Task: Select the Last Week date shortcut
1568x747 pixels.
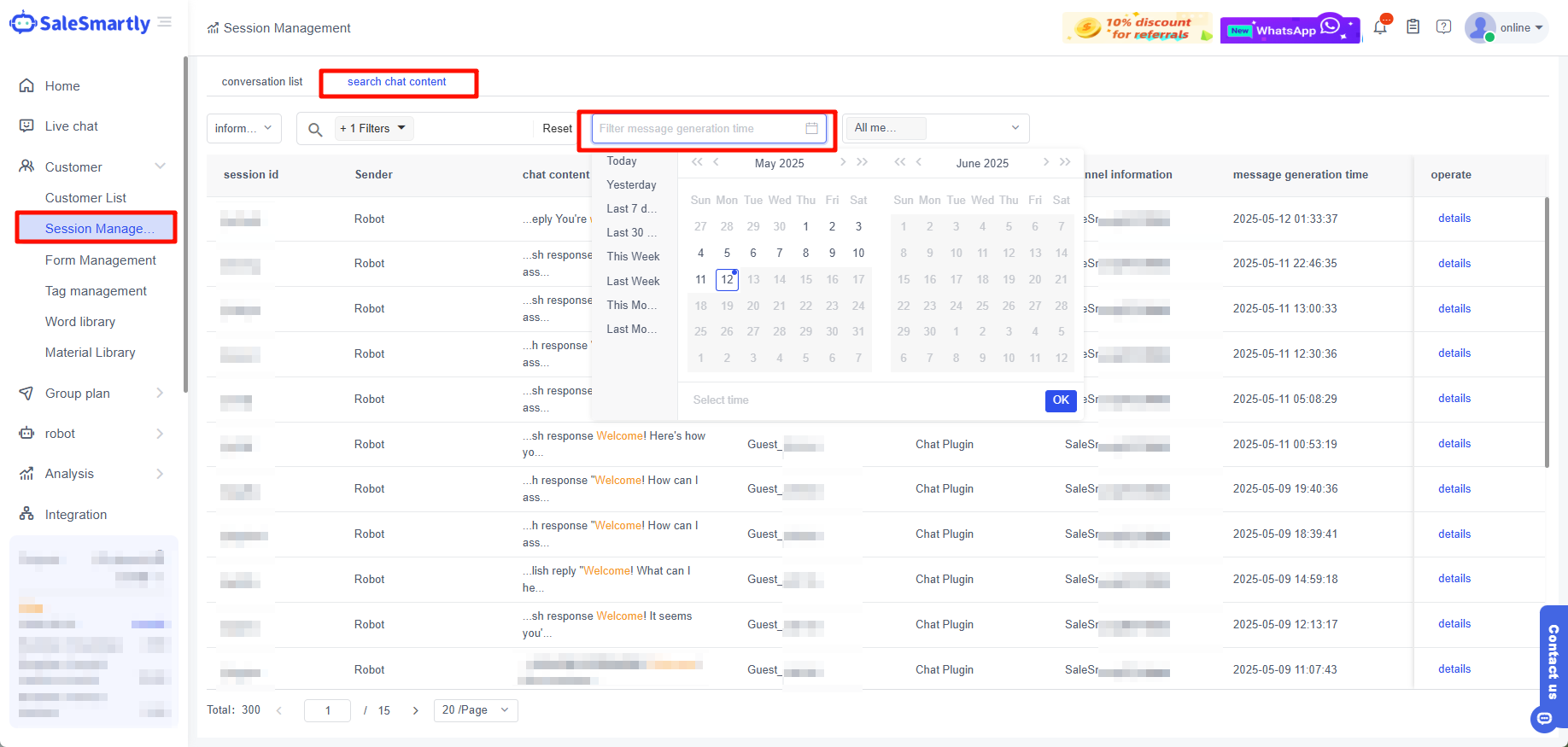Action: (x=633, y=281)
